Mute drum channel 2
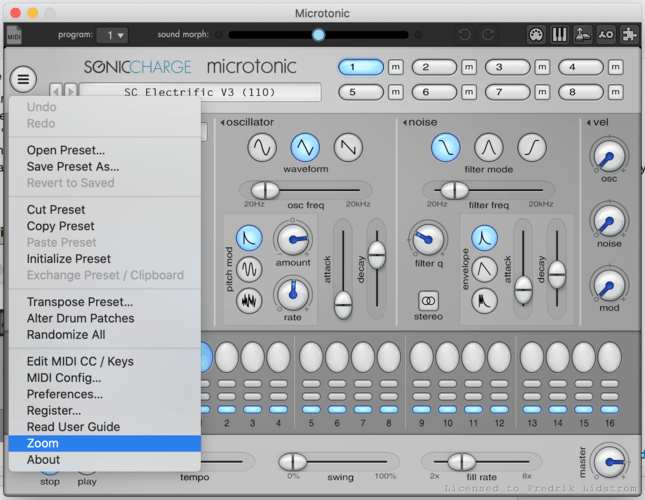 469,67
